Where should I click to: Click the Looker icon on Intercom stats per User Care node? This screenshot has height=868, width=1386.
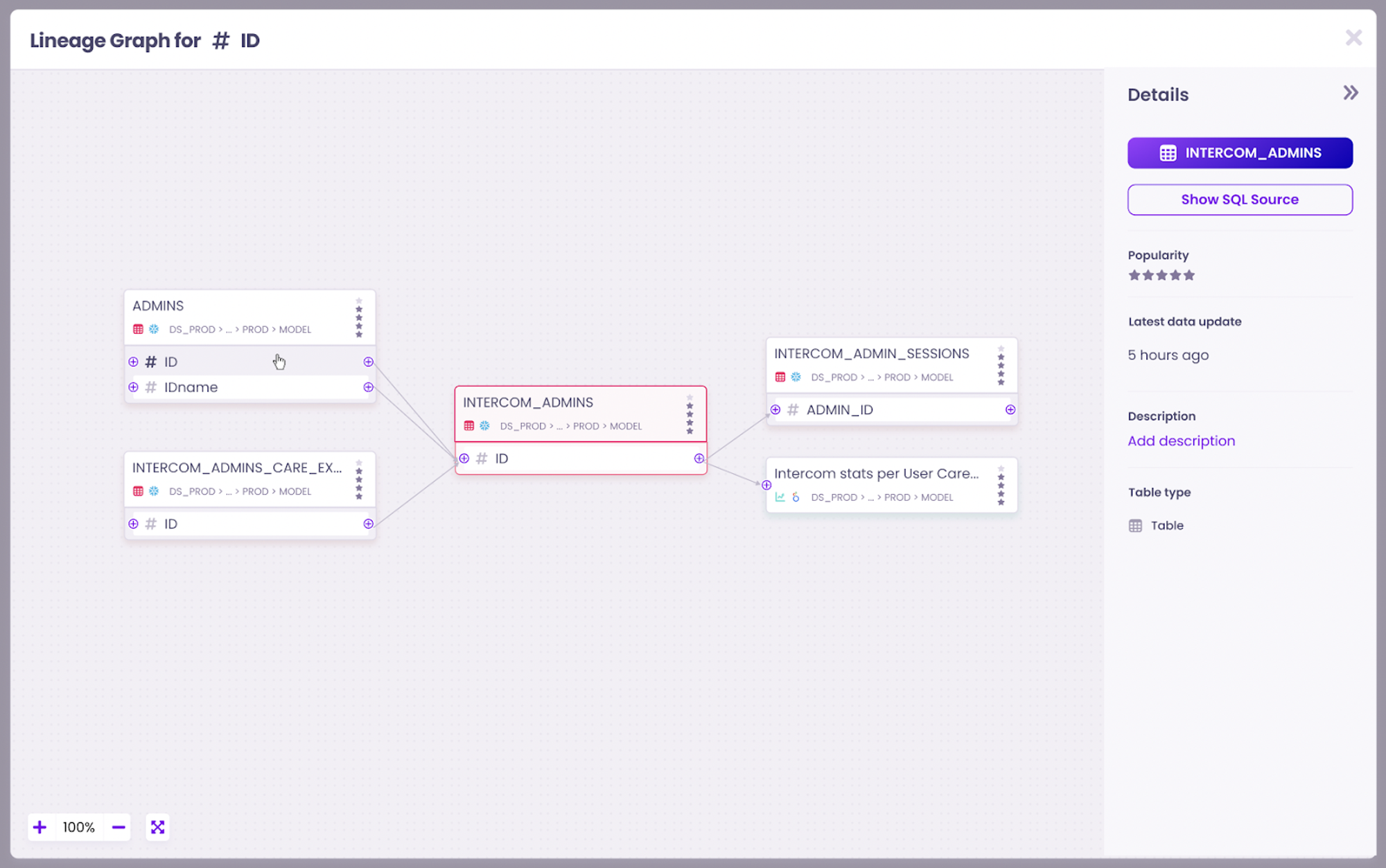coord(796,497)
